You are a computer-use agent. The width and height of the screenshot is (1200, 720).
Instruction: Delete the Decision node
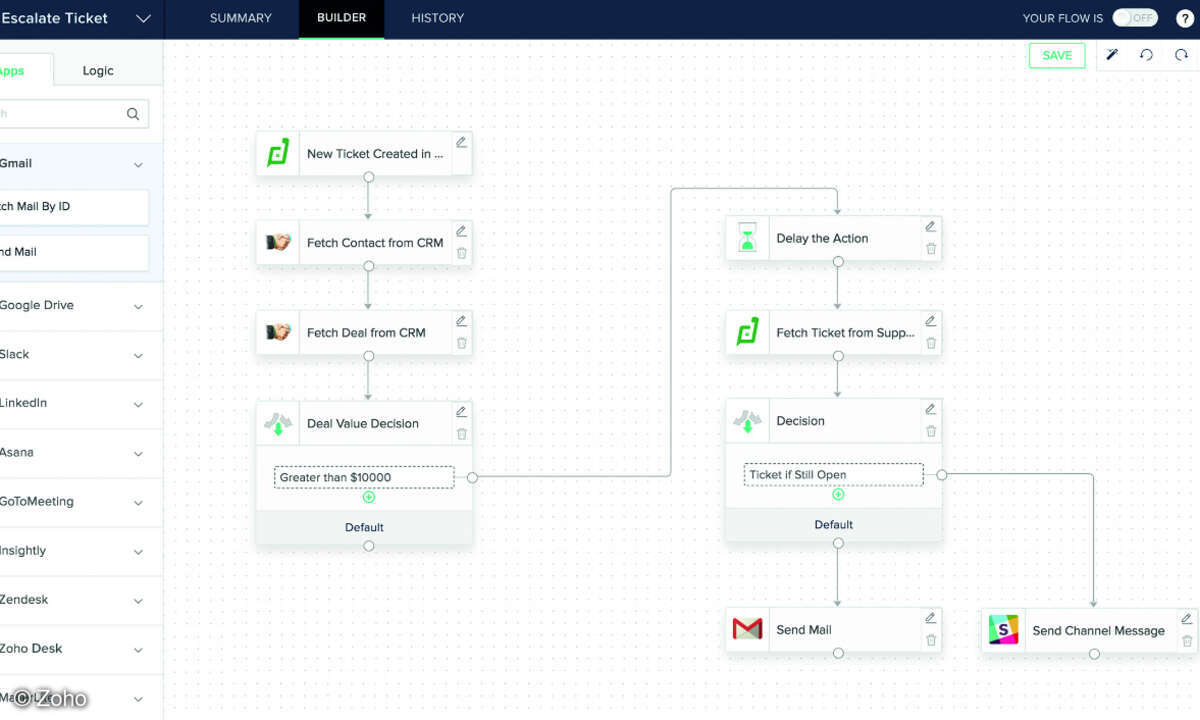click(x=930, y=431)
